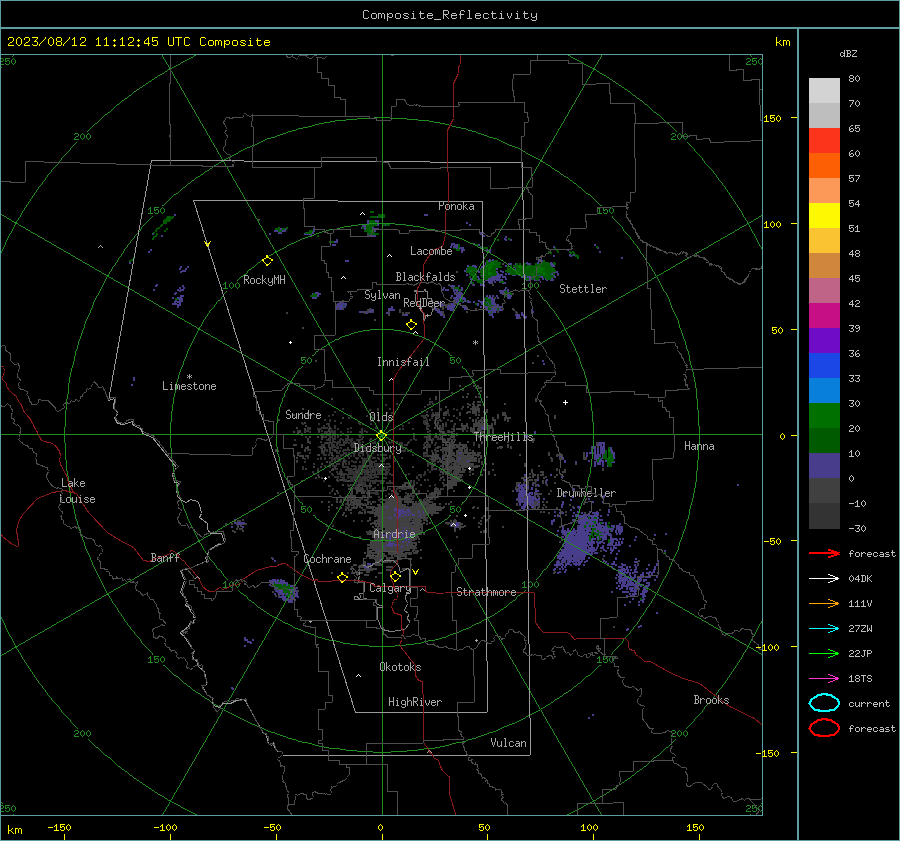
Task: Click the cyan current ellipse legend icon
Action: (x=824, y=703)
